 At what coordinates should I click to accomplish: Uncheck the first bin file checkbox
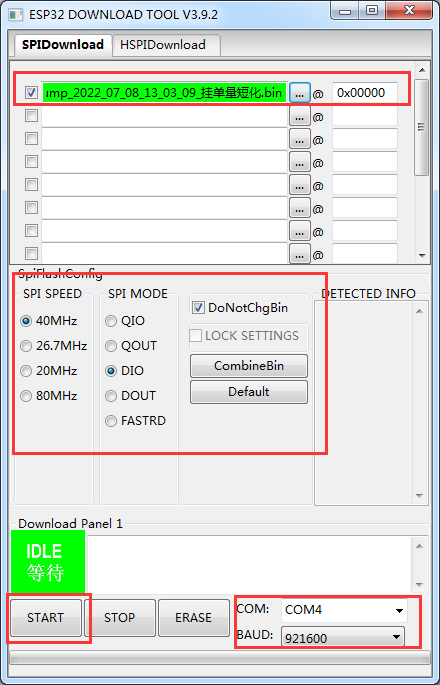click(31, 93)
